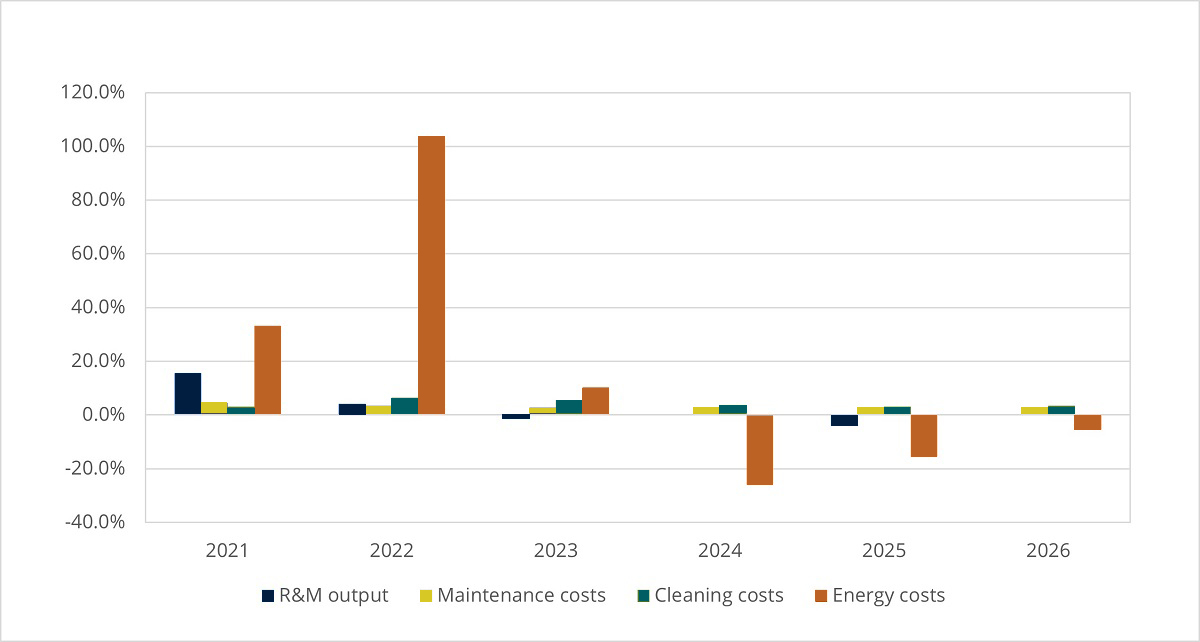Toggle the "Cleaning costs" legend text
The height and width of the screenshot is (642, 1200).
(x=719, y=596)
